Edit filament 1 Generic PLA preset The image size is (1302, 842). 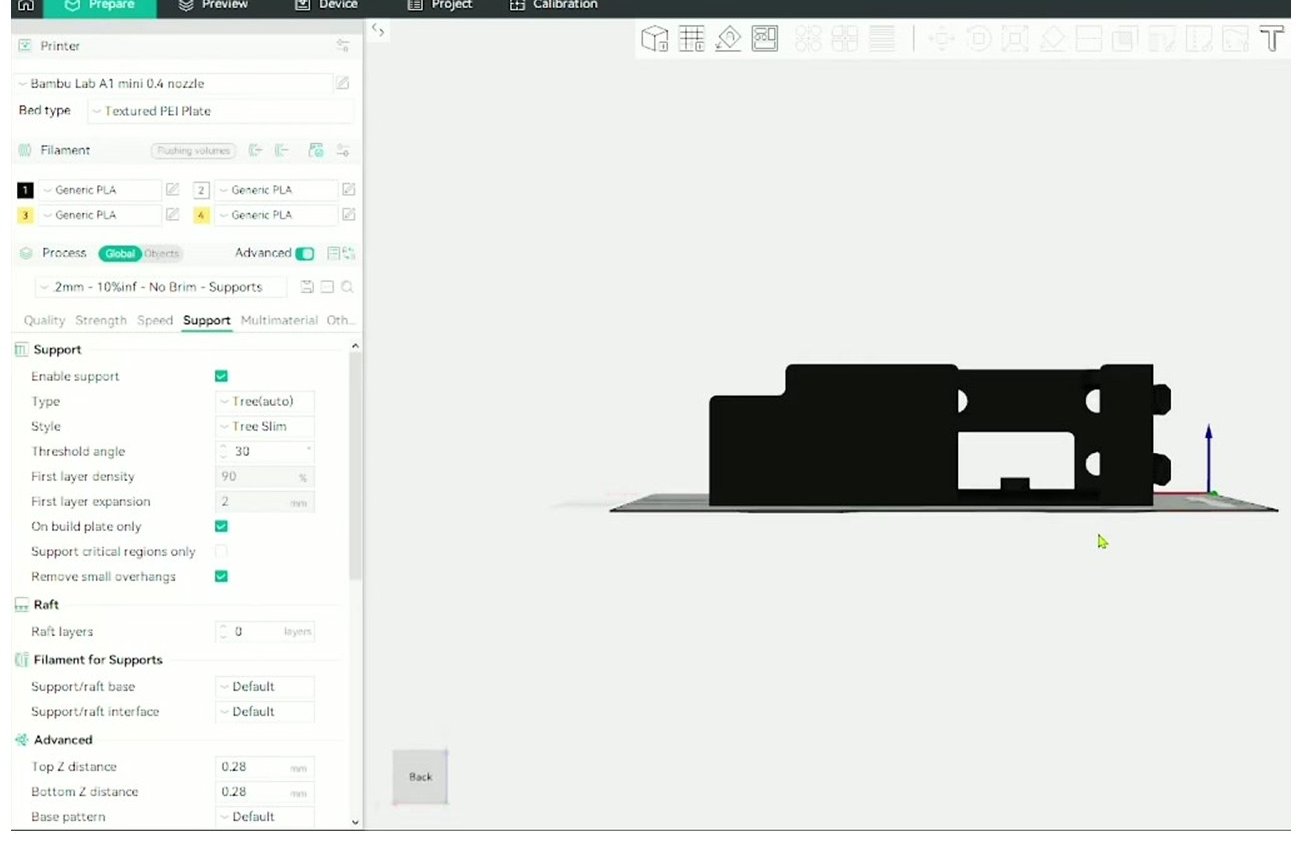(172, 189)
